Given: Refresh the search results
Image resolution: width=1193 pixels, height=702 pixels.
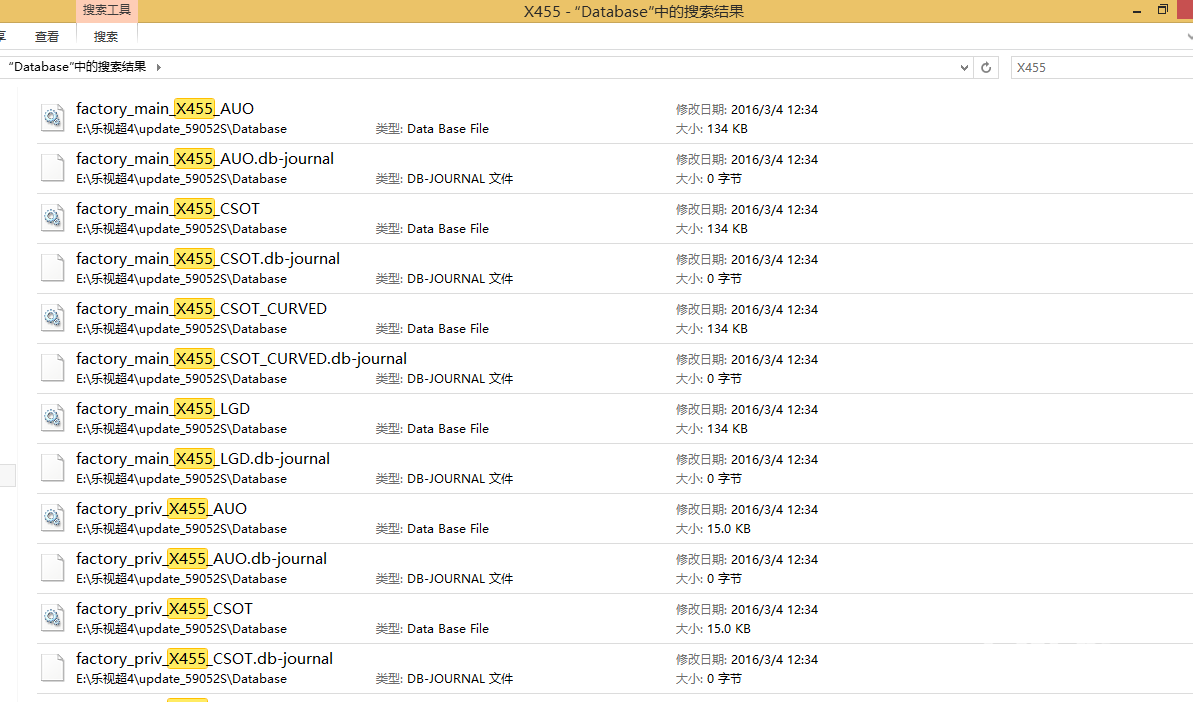Looking at the screenshot, I should (x=986, y=67).
